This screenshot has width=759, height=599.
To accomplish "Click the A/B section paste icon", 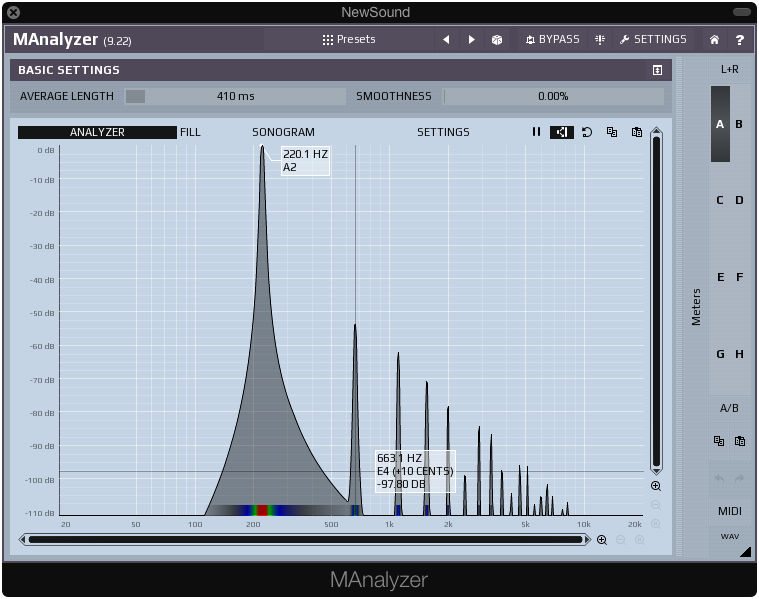I will [740, 441].
